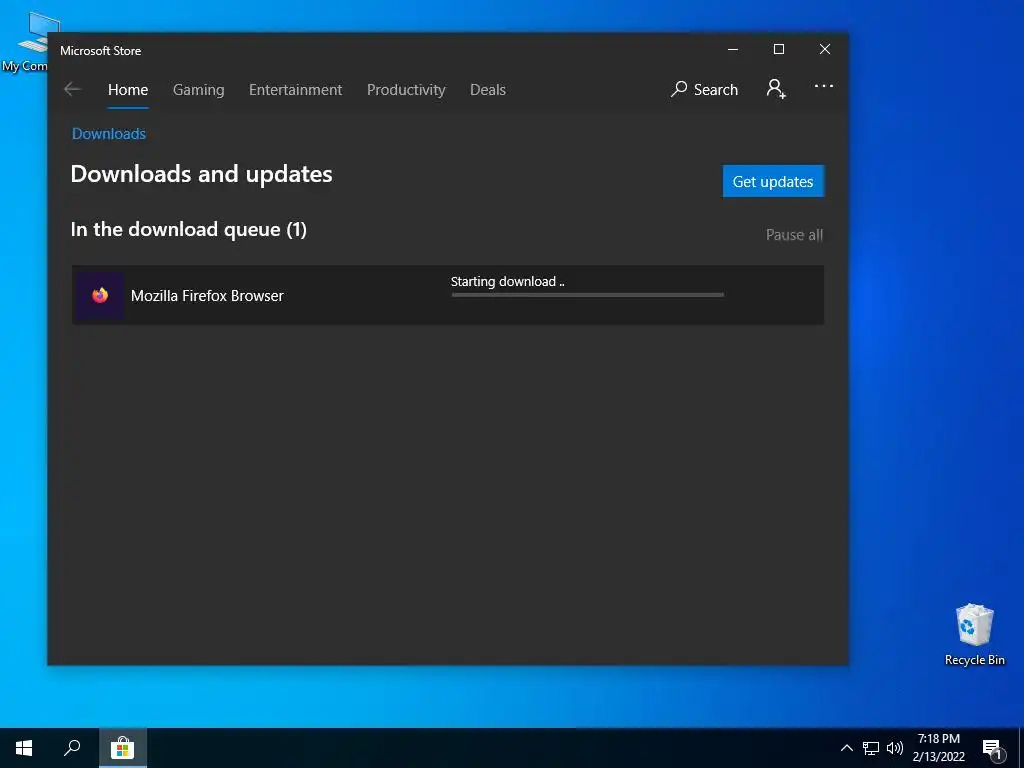Screen dimensions: 1024x768
Task: Open the three-dot See more menu
Action: pyautogui.click(x=824, y=86)
